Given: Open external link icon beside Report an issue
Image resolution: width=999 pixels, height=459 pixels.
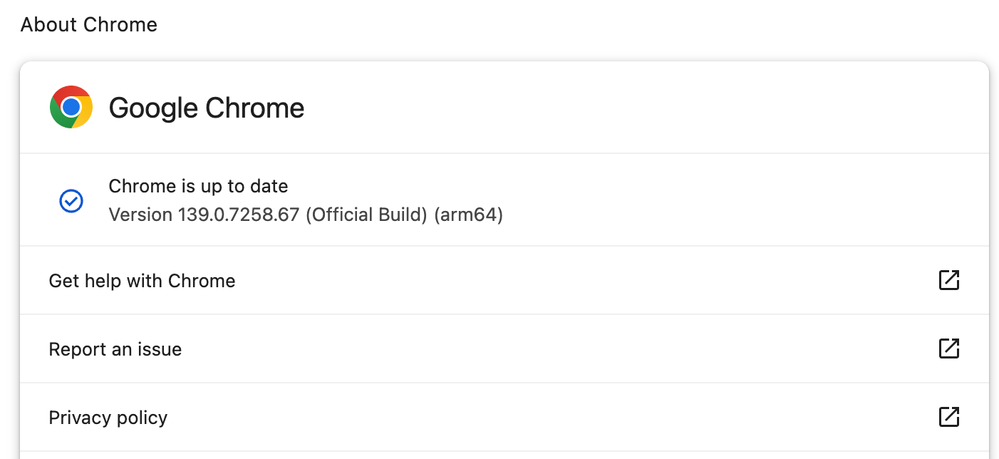Looking at the screenshot, I should [x=949, y=349].
